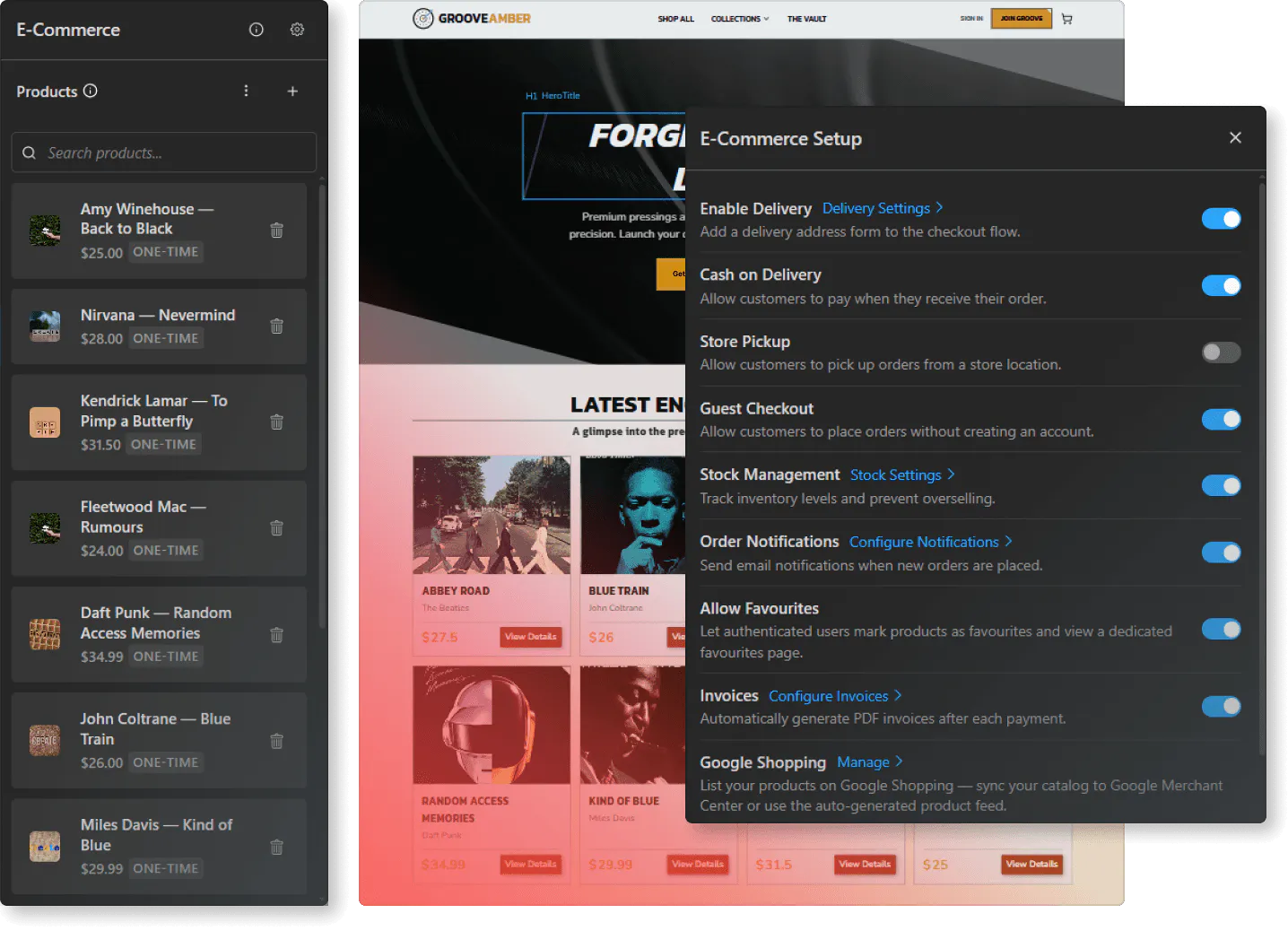Enable the Store Pickup switch
The height and width of the screenshot is (931, 1288).
1221,352
